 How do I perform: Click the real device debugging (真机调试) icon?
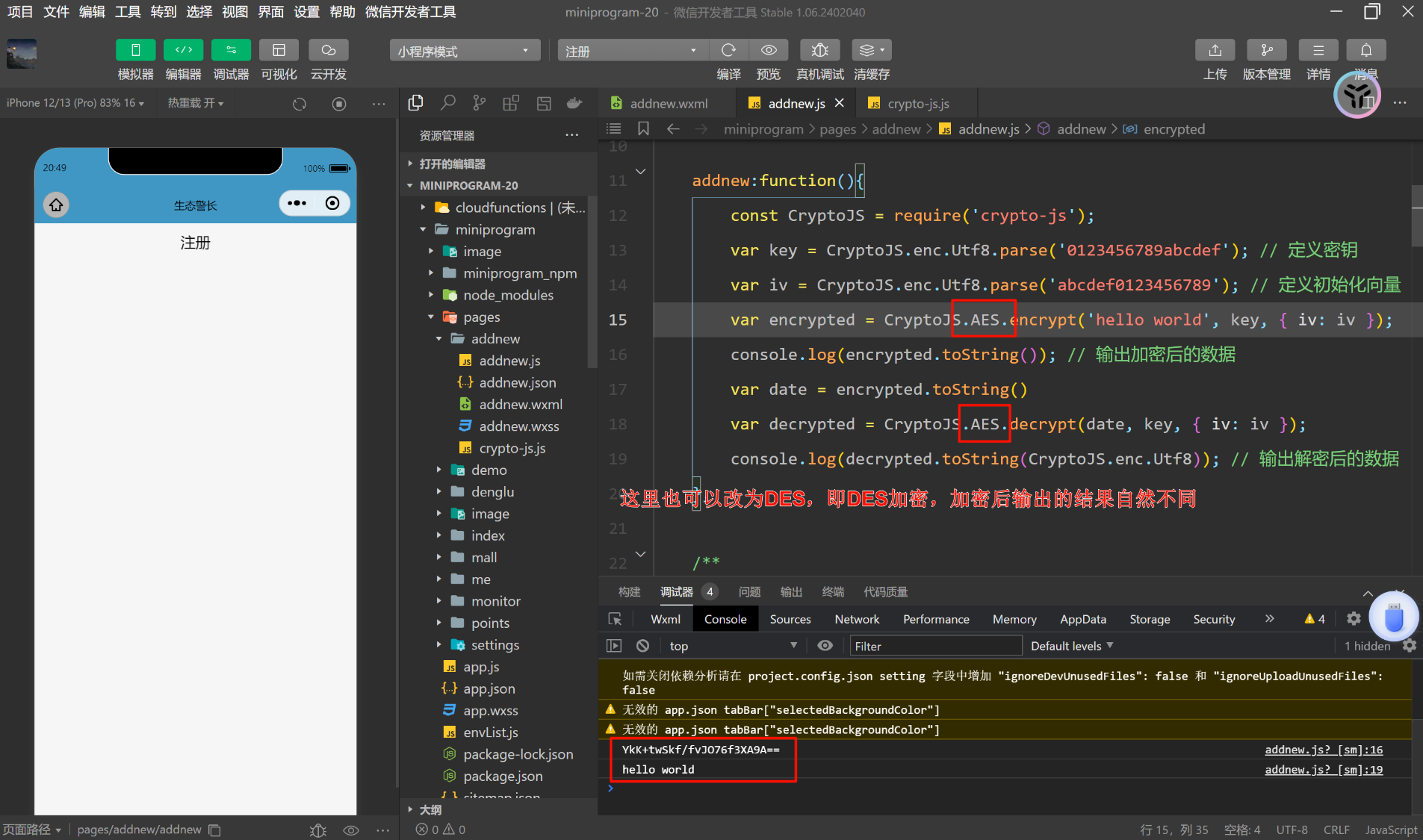coord(819,50)
